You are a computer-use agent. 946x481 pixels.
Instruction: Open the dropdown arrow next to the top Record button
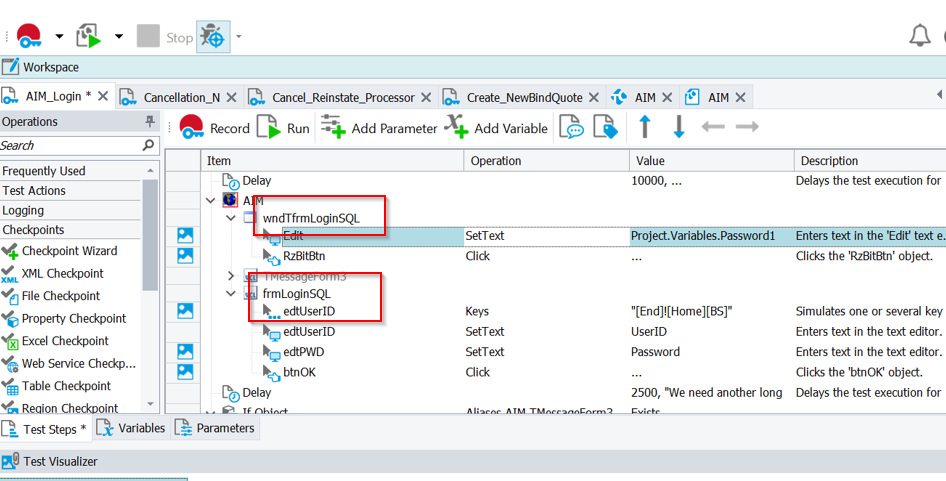click(59, 37)
